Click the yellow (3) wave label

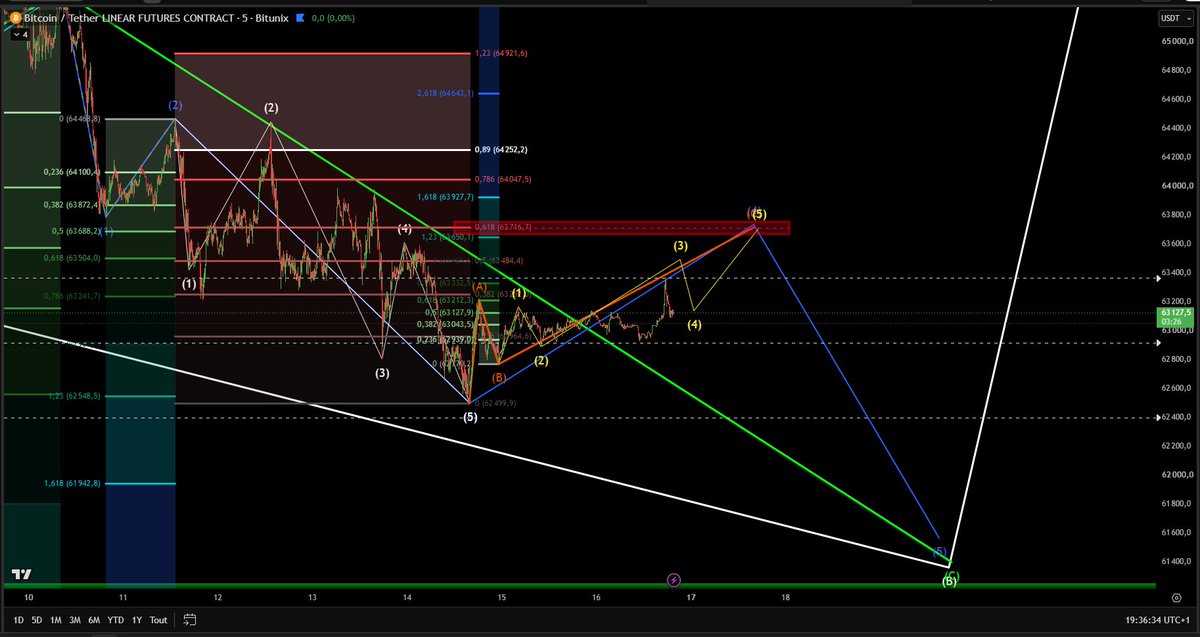tap(680, 245)
